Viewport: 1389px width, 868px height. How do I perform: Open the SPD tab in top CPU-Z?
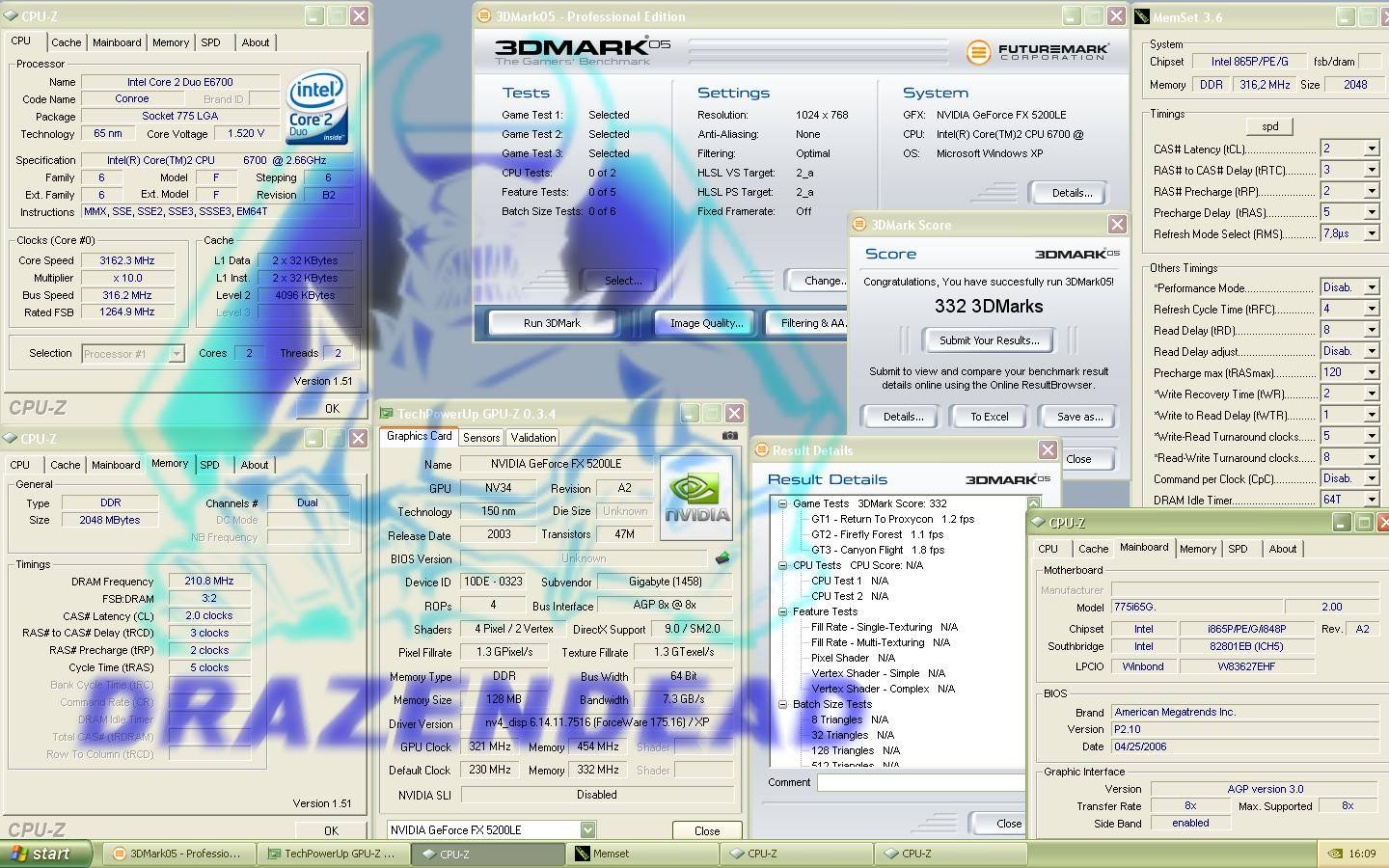[x=210, y=42]
